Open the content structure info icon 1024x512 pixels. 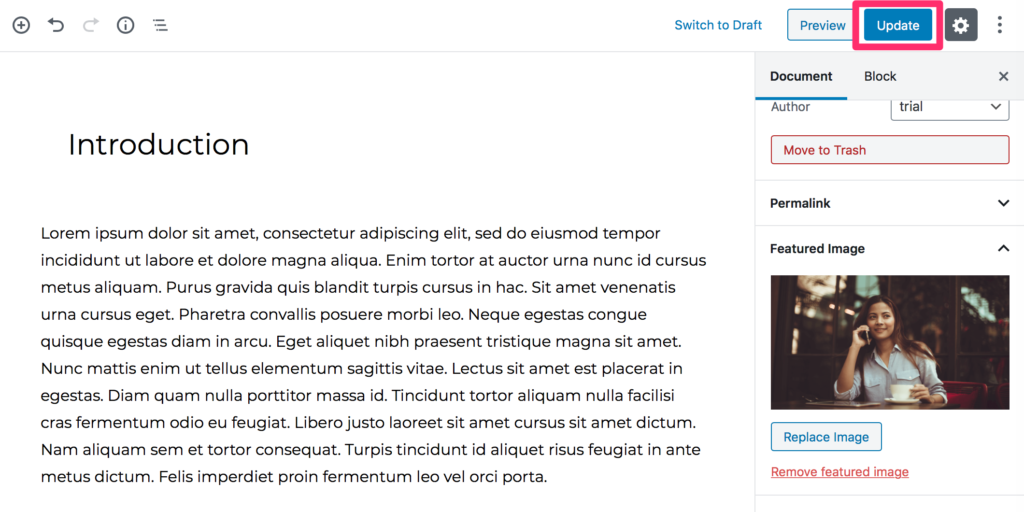coord(125,25)
